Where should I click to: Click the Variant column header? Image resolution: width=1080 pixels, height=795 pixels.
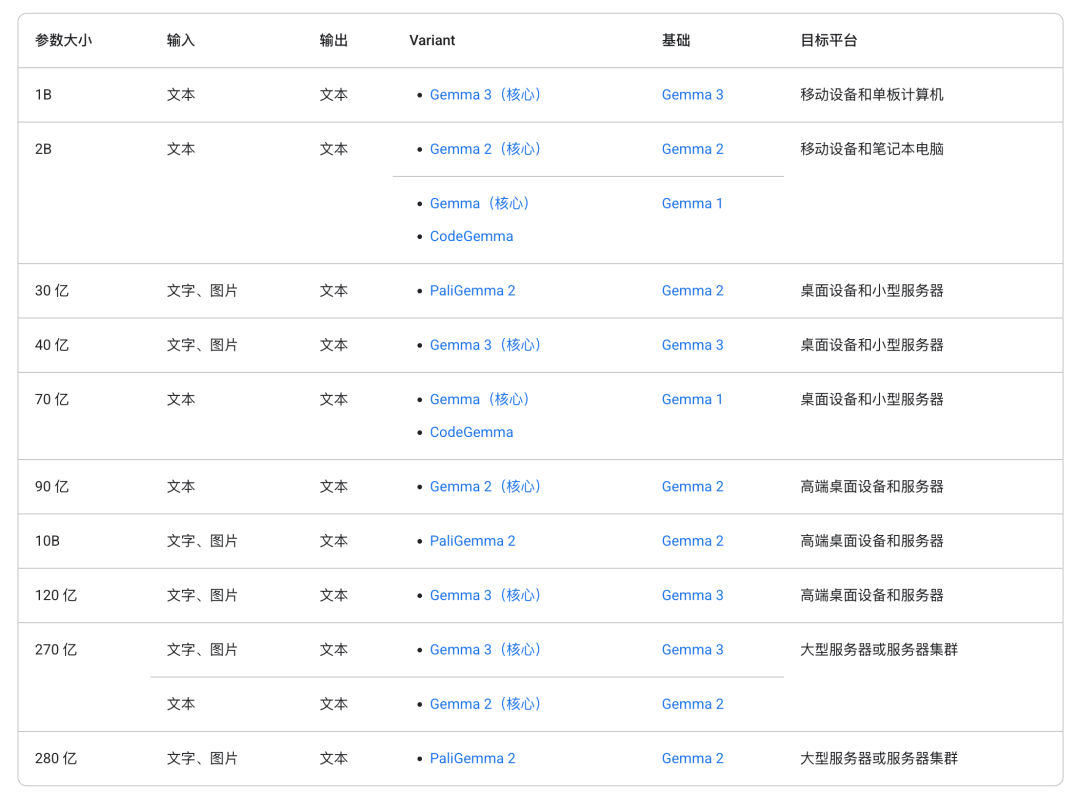pos(432,41)
